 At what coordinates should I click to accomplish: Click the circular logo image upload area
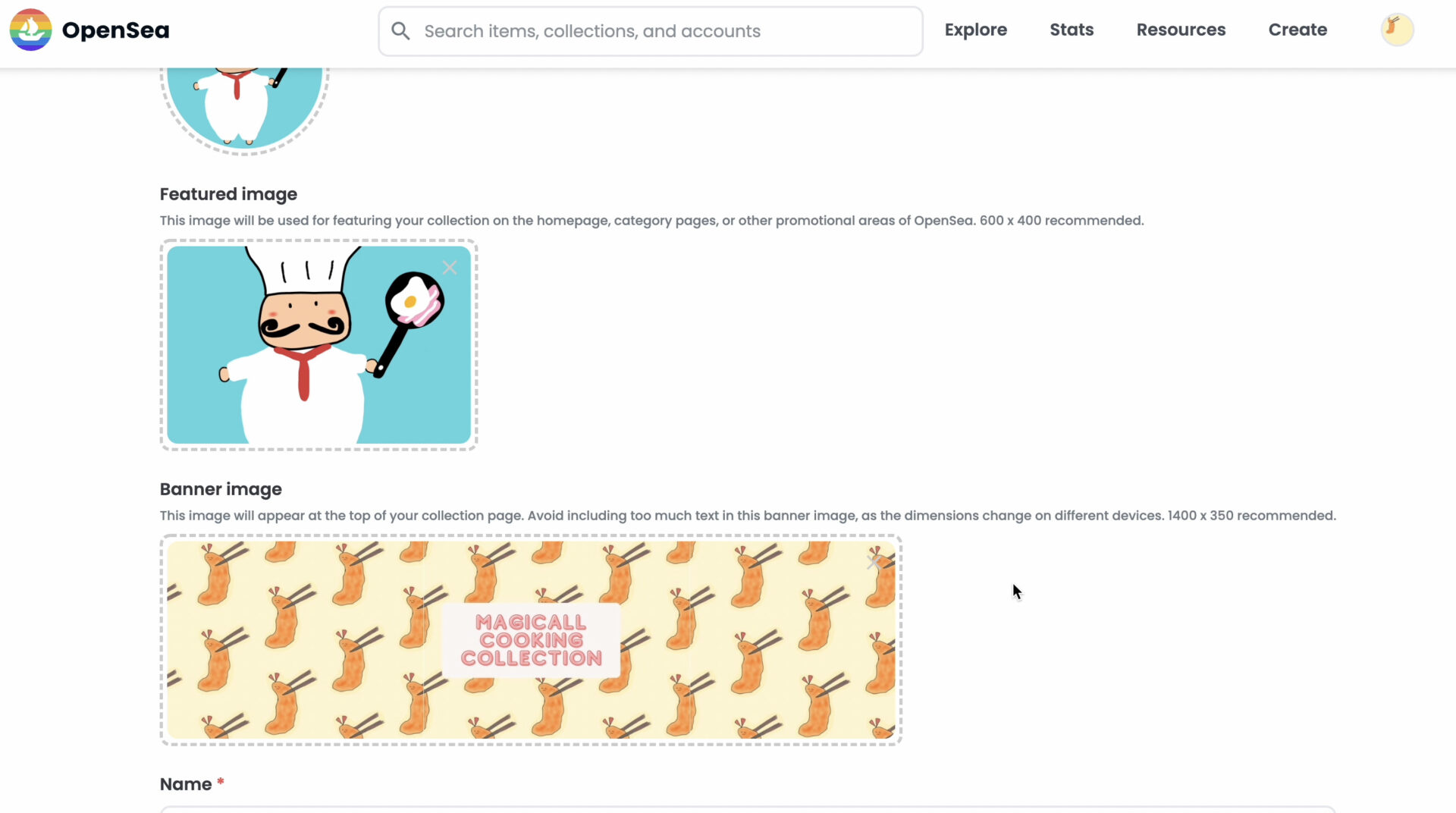pyautogui.click(x=244, y=106)
